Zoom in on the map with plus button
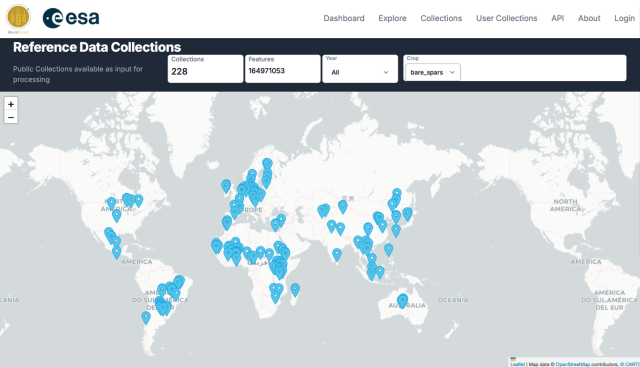Viewport: 640px width, 367px height. point(11,104)
